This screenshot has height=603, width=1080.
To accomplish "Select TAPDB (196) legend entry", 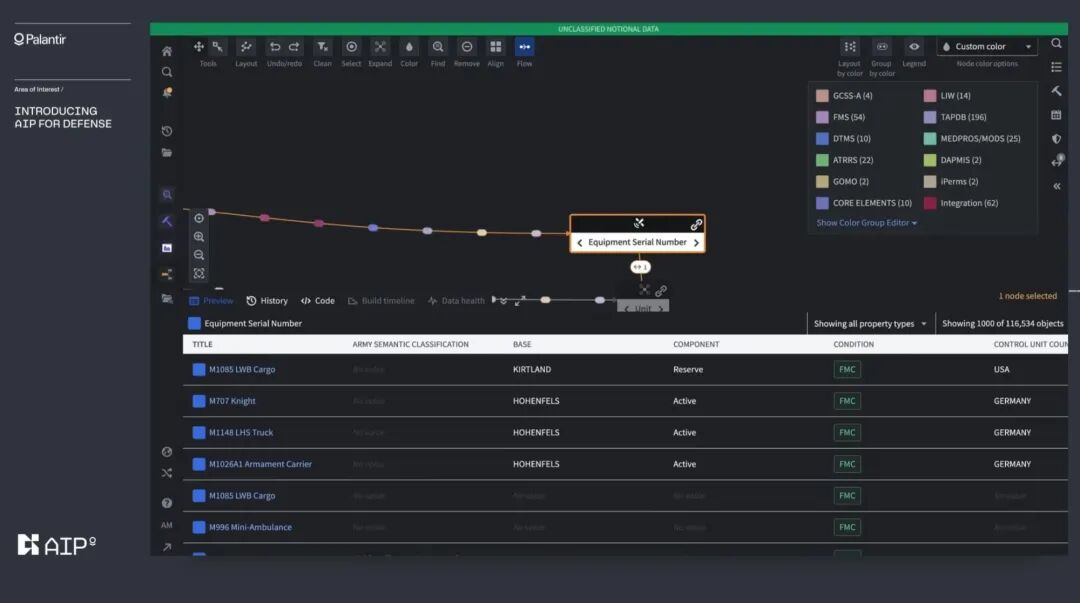I will [x=955, y=117].
